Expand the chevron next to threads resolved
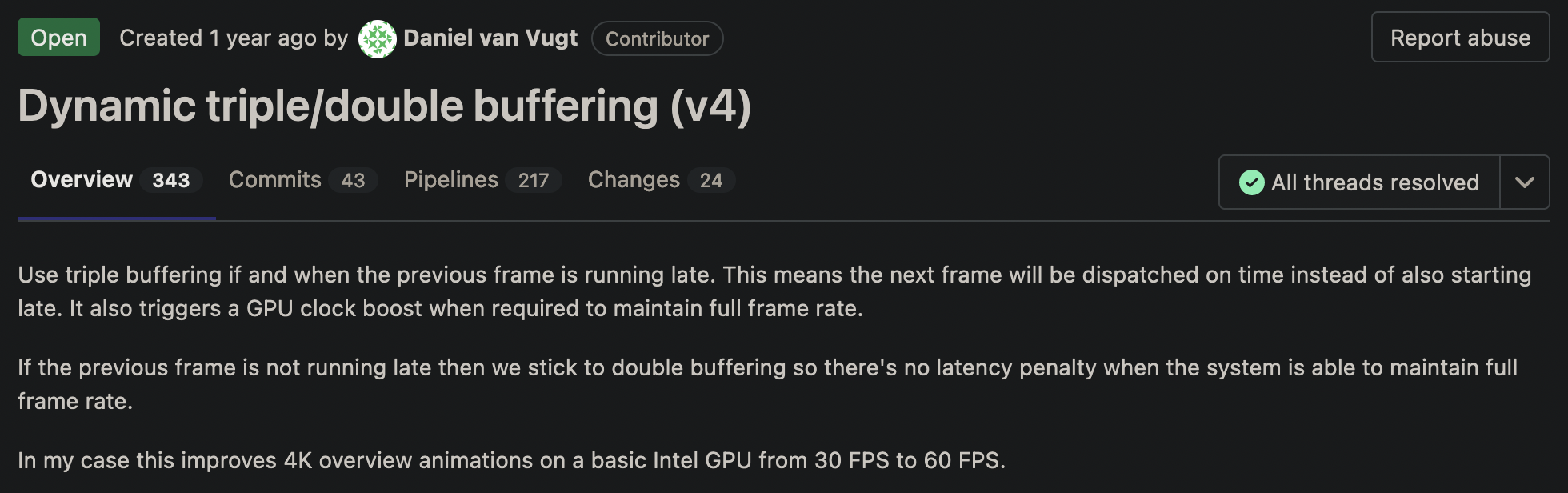The height and width of the screenshot is (493, 1568). 1524,182
